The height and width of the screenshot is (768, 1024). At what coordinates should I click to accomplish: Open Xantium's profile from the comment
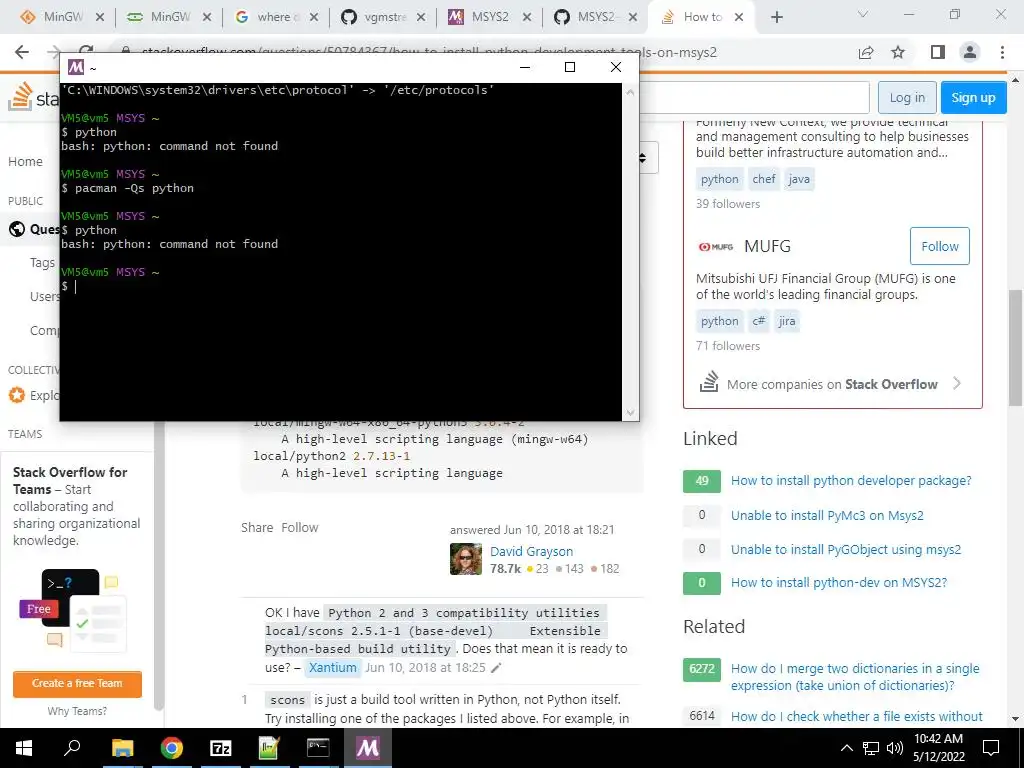[x=332, y=667]
